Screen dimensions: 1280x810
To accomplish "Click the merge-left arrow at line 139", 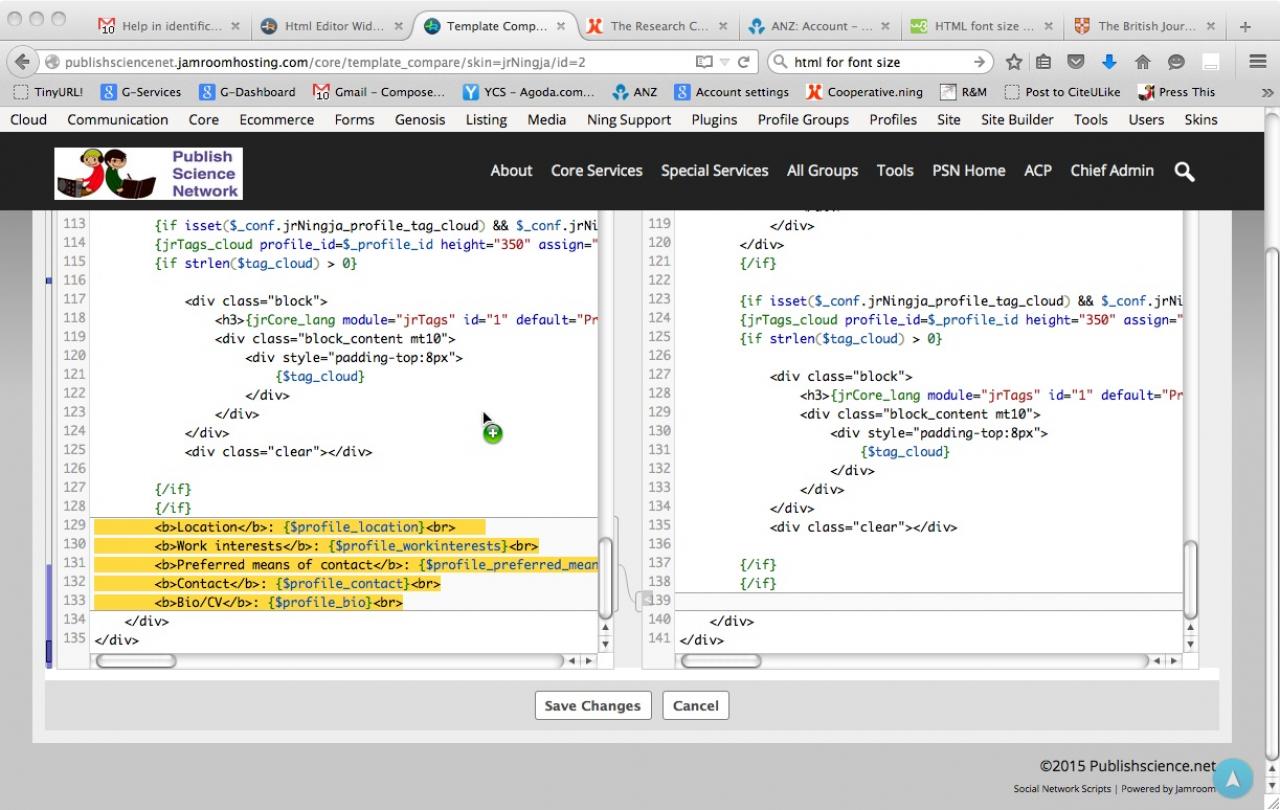I will pos(646,600).
